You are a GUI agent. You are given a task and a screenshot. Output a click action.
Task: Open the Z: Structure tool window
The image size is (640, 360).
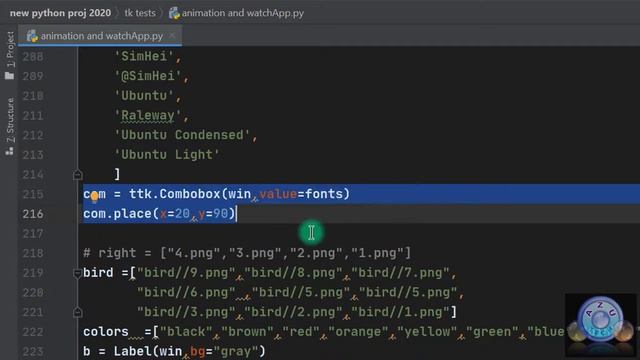tap(10, 120)
